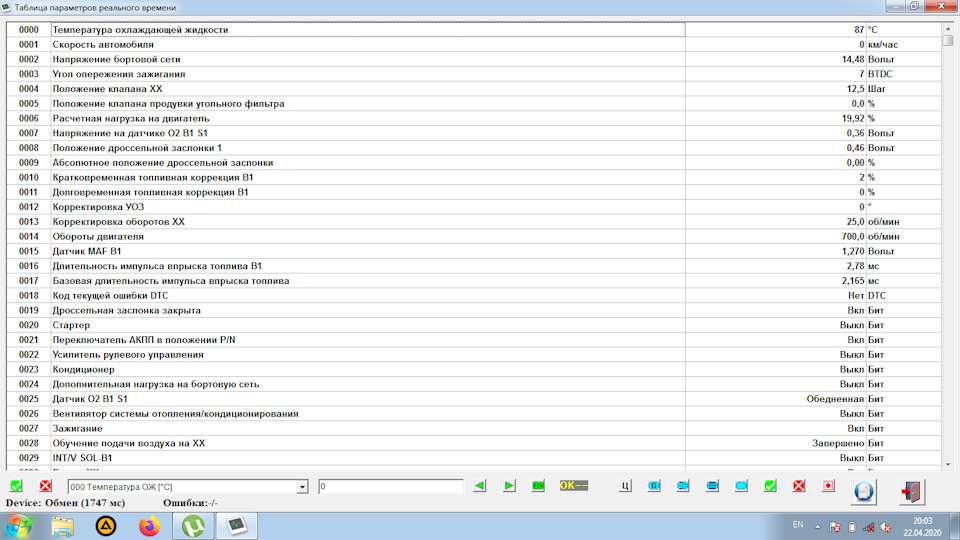Viewport: 960px width, 540px height.
Task: Click the yellow OK-- indicator button
Action: pyautogui.click(x=574, y=486)
